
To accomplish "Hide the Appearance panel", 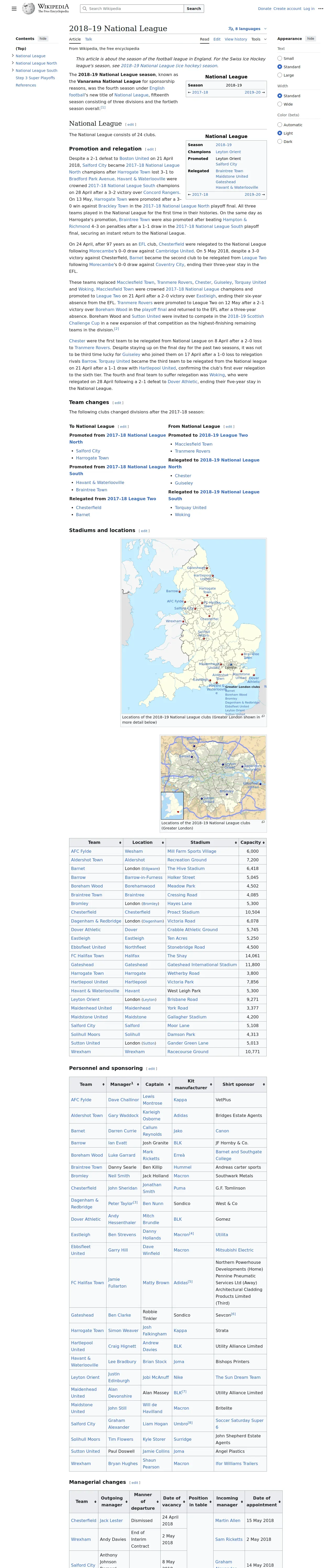I will [x=310, y=38].
